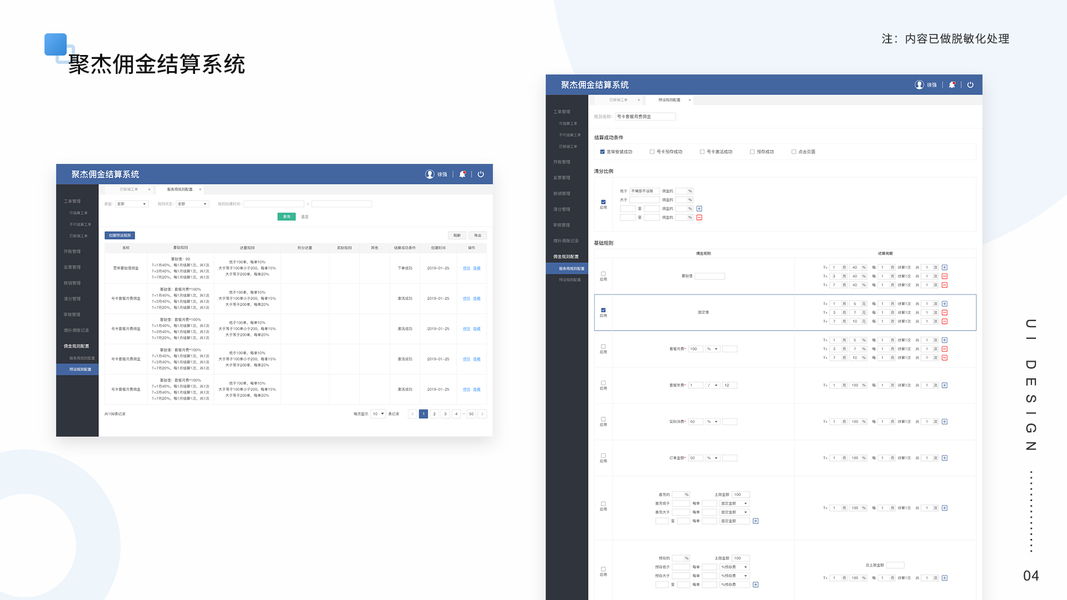Check the 预存成功 checkbox

coord(752,152)
